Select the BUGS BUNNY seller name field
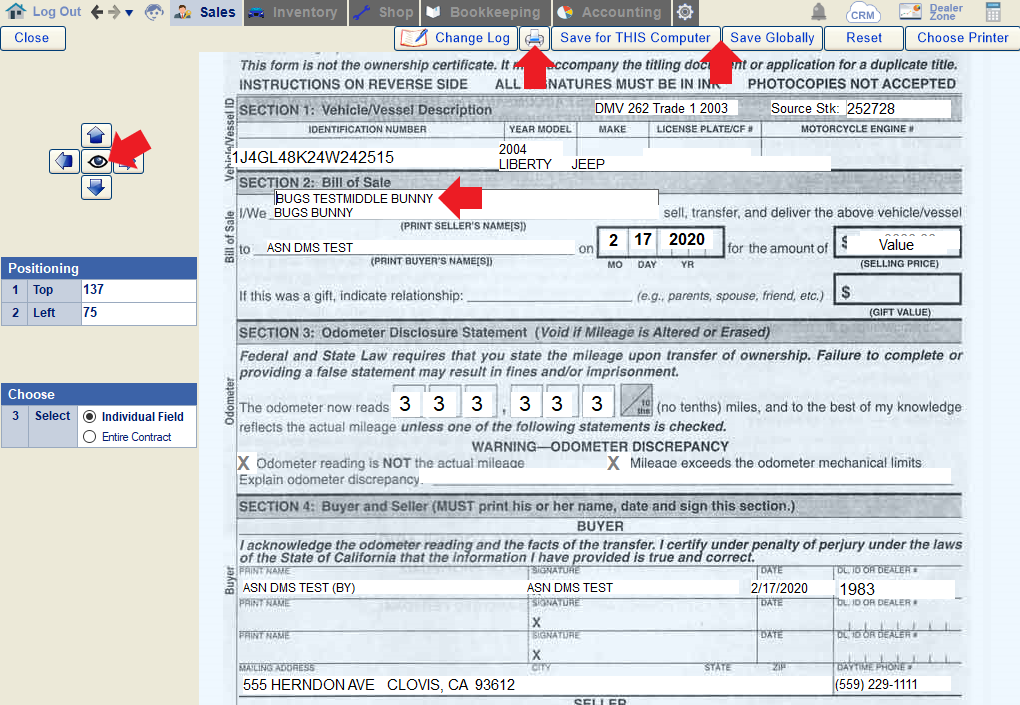The height and width of the screenshot is (705, 1020). click(464, 213)
